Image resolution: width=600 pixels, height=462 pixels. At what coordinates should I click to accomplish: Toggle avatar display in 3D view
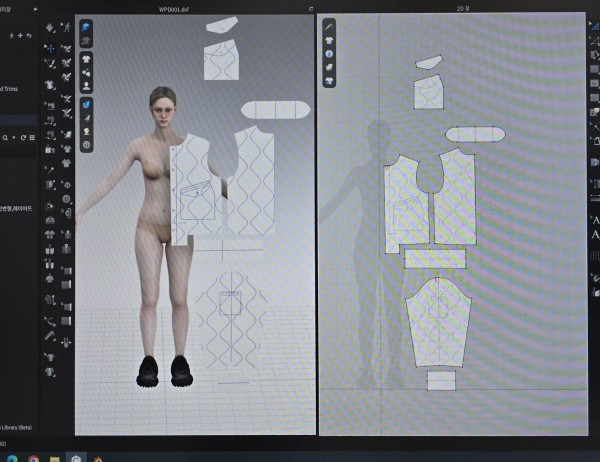point(87,85)
